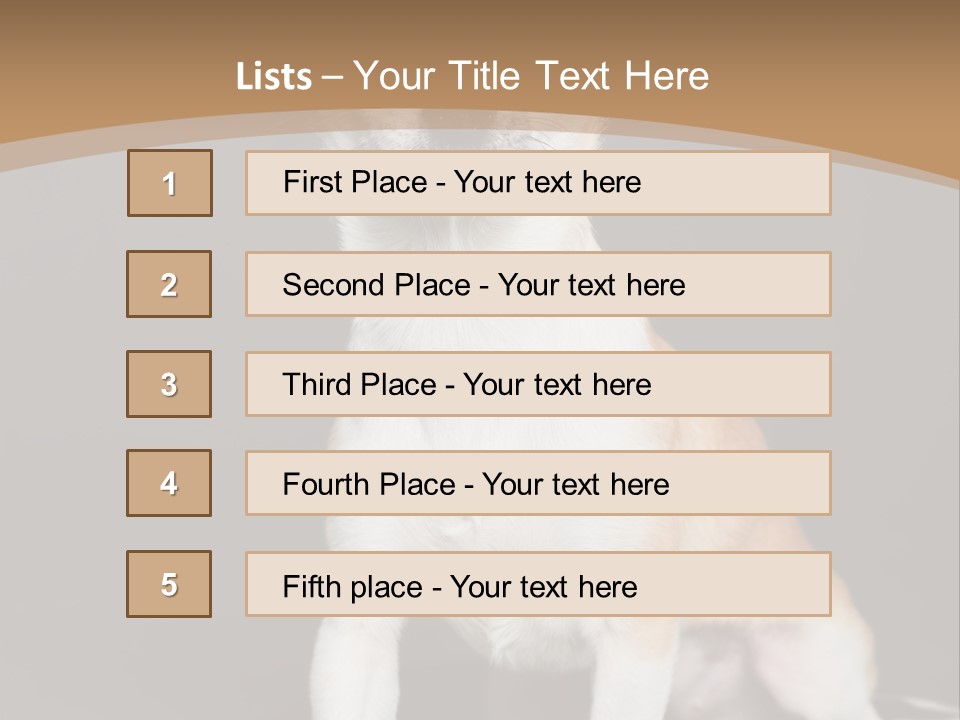Select the Your Title Text Here heading

pos(530,76)
